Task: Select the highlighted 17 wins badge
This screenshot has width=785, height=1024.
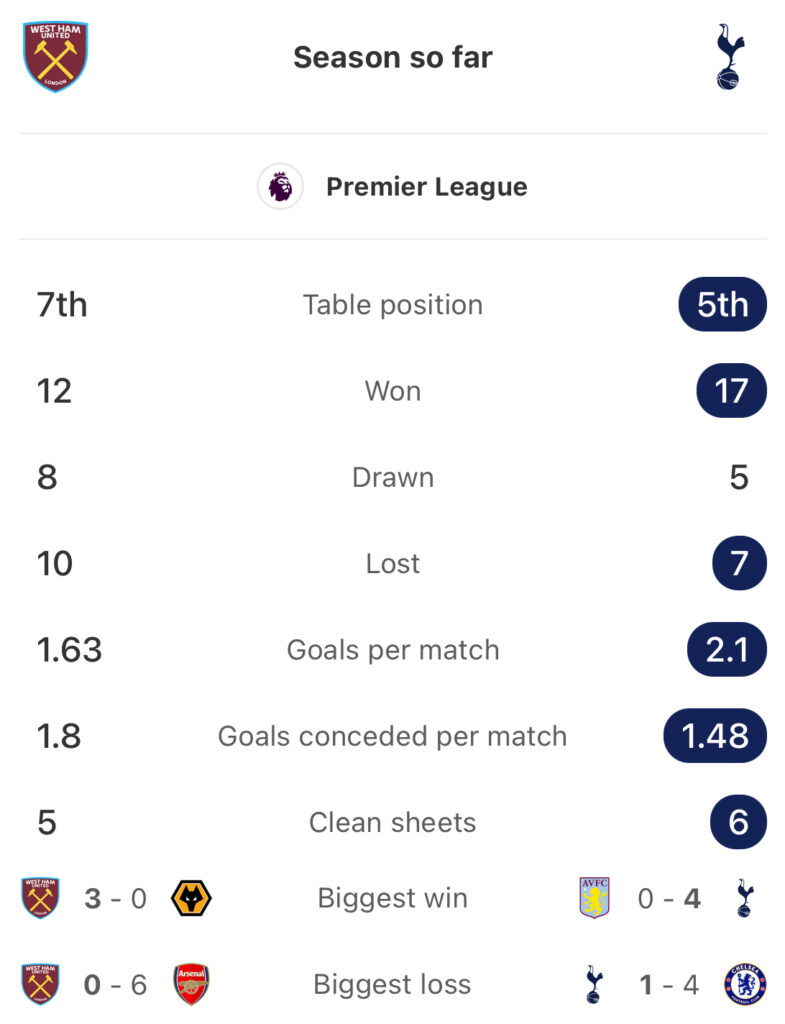Action: [731, 391]
